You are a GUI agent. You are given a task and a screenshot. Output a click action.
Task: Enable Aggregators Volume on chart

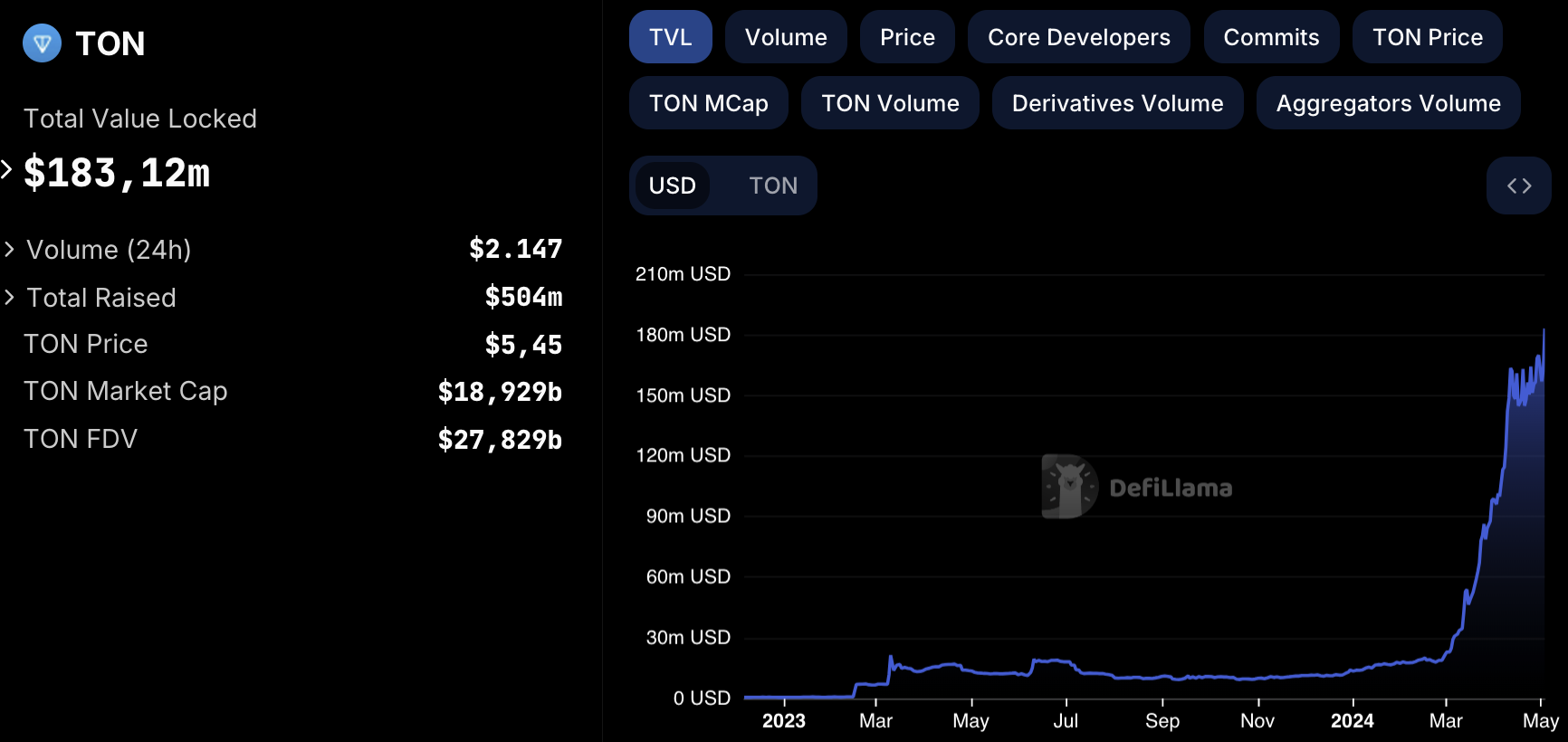click(1388, 103)
